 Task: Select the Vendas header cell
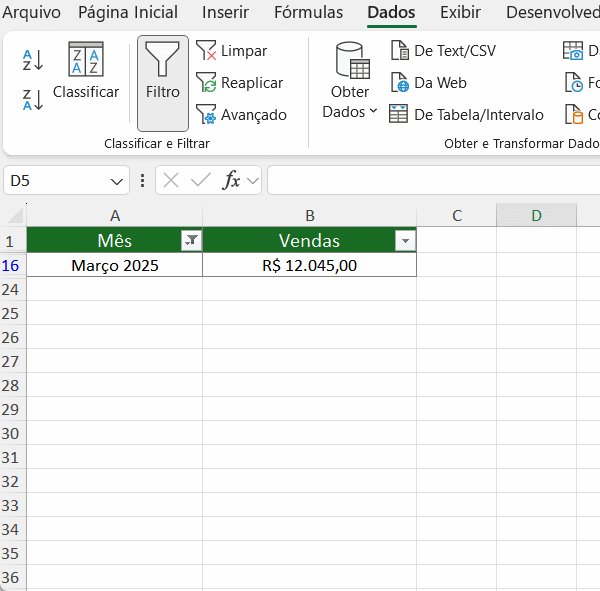tap(310, 240)
